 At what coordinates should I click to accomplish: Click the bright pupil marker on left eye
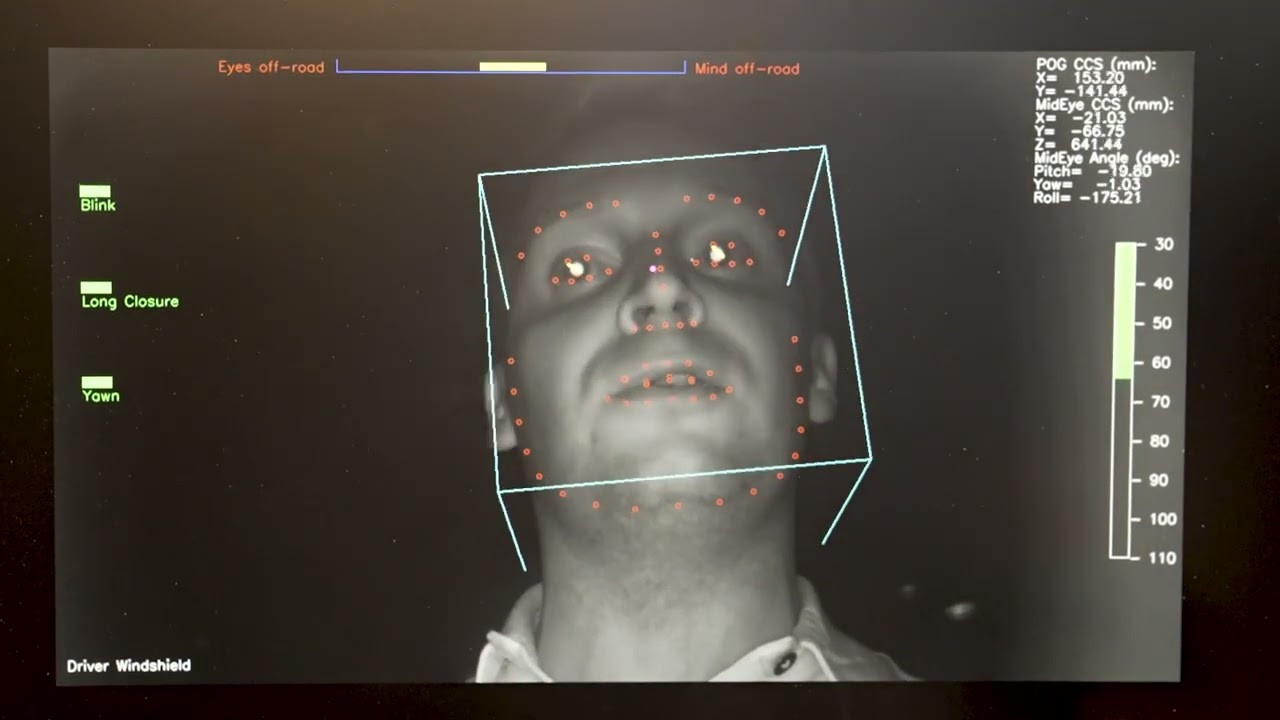pyautogui.click(x=575, y=268)
